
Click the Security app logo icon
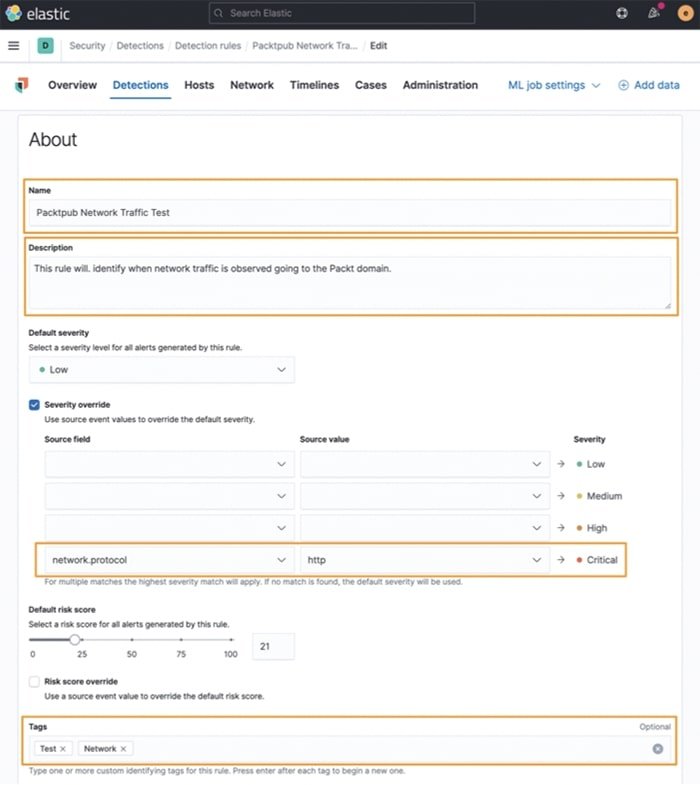22,86
